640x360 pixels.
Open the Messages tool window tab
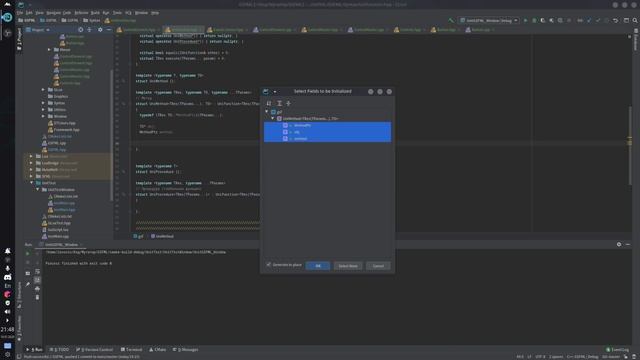(186, 349)
